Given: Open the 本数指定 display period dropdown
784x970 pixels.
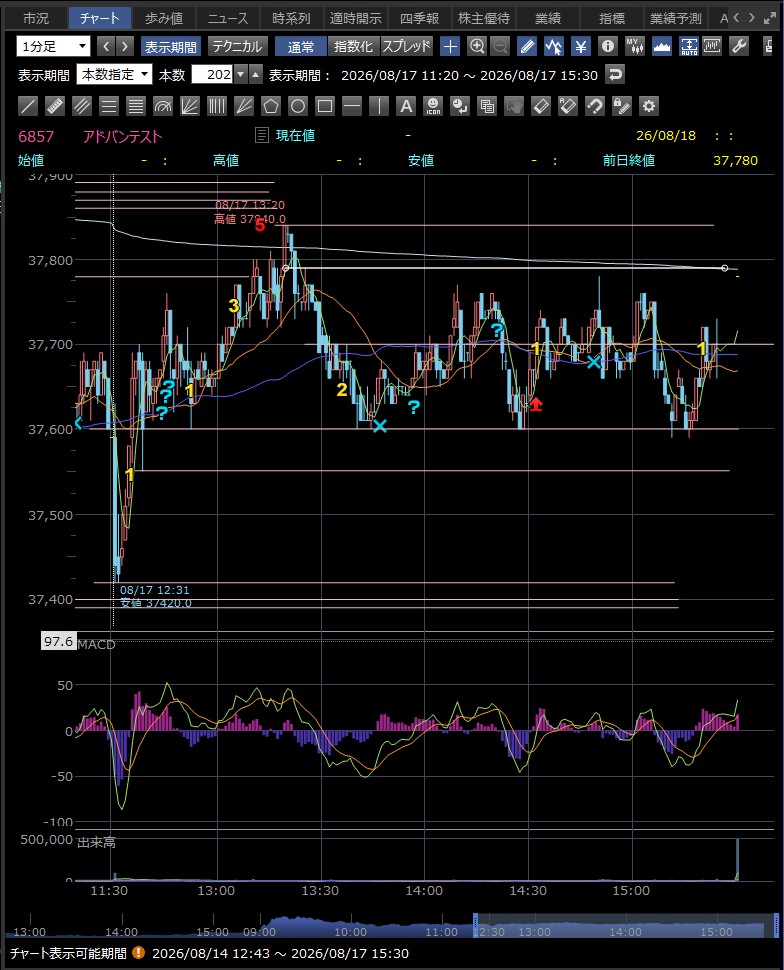Looking at the screenshot, I should pos(114,75).
